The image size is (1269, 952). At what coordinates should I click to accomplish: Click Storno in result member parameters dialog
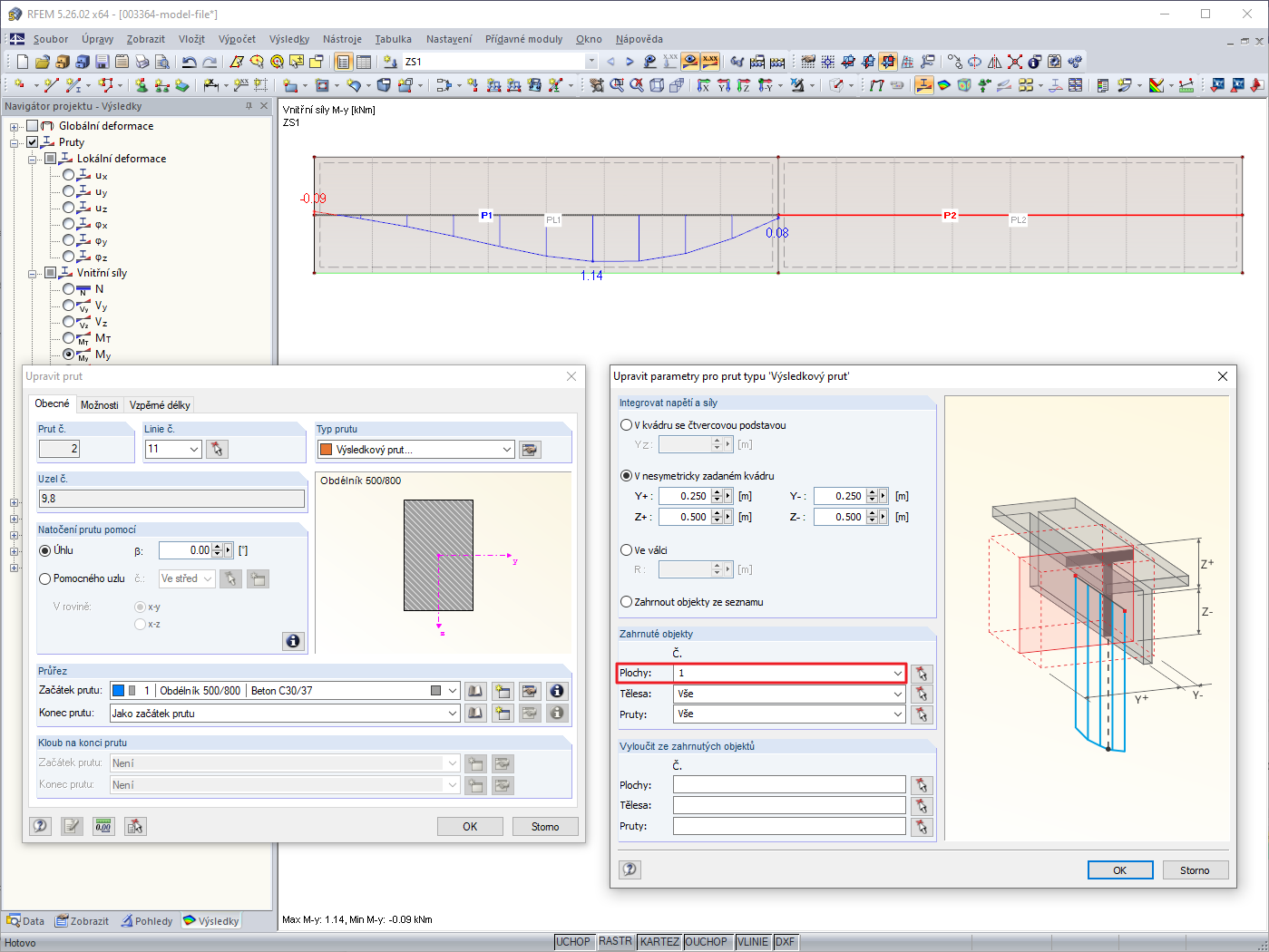click(1194, 870)
